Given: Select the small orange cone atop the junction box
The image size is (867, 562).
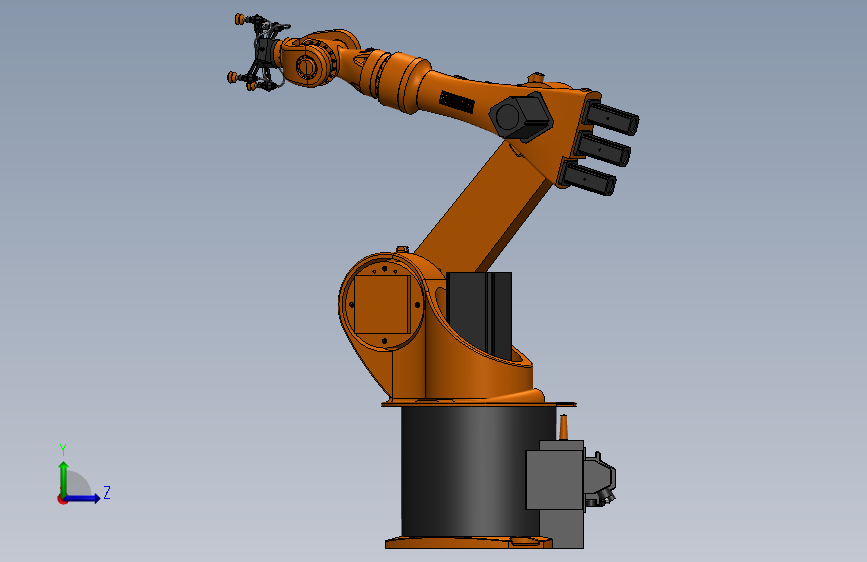Looking at the screenshot, I should 563,427.
